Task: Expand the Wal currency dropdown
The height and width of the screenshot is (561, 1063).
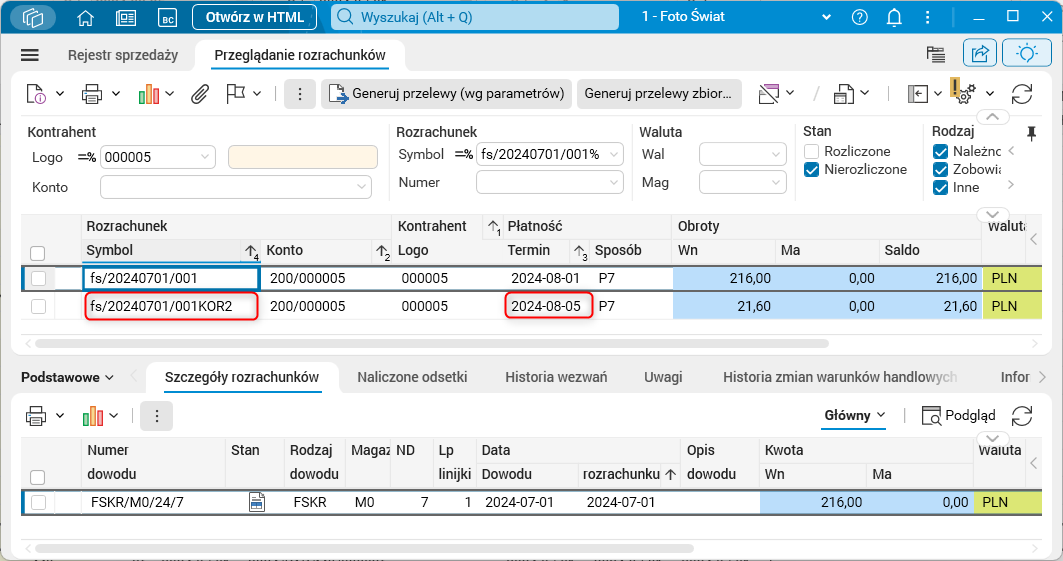Action: point(776,154)
